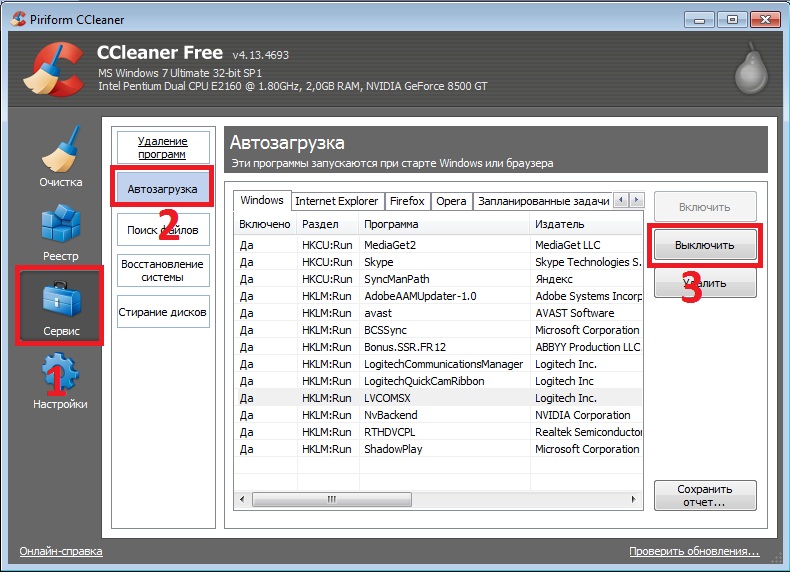Screen dimensions: 790x572
Task: Sort by Включено column header
Action: pos(265,224)
